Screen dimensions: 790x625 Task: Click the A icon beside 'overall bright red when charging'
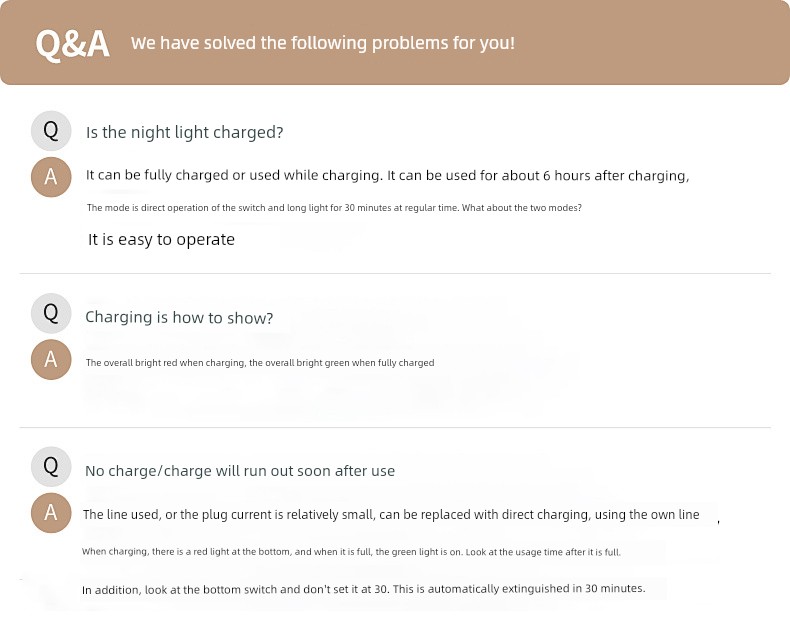pos(51,360)
